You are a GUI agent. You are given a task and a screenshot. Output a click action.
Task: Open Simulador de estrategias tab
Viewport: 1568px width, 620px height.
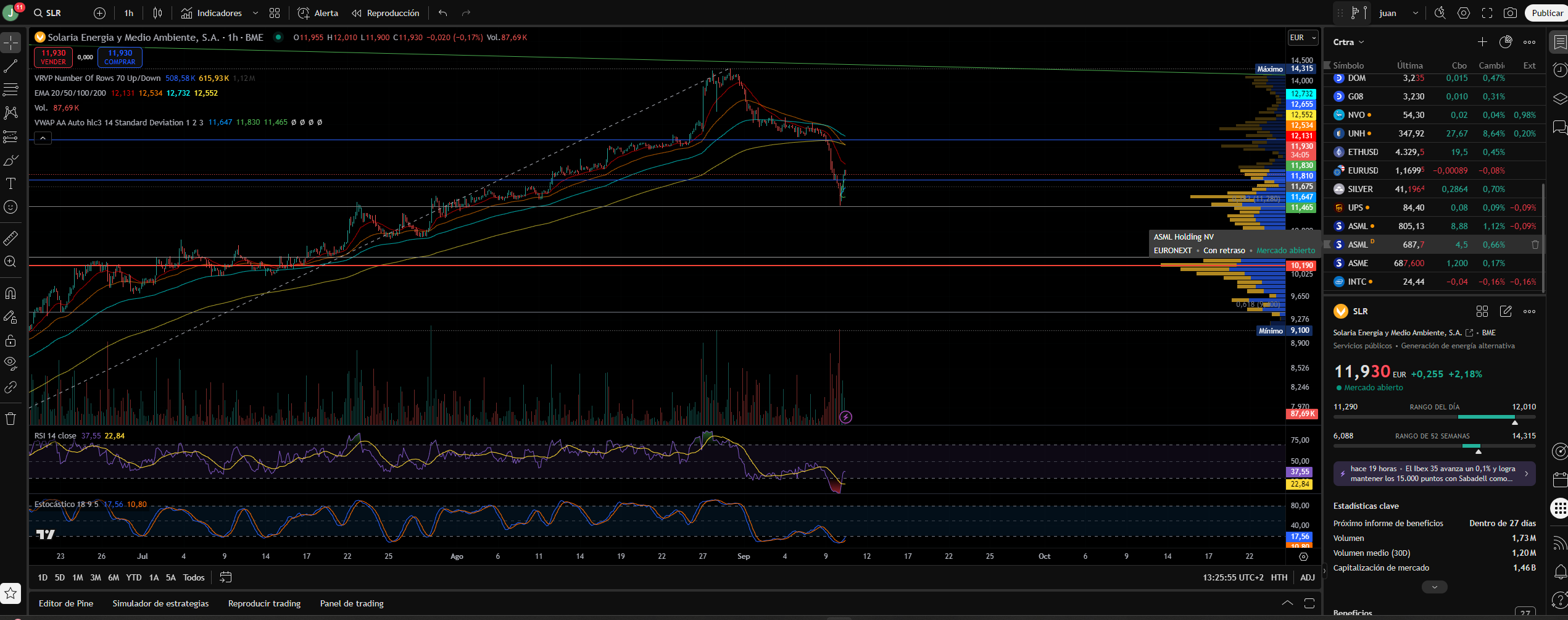tap(160, 603)
